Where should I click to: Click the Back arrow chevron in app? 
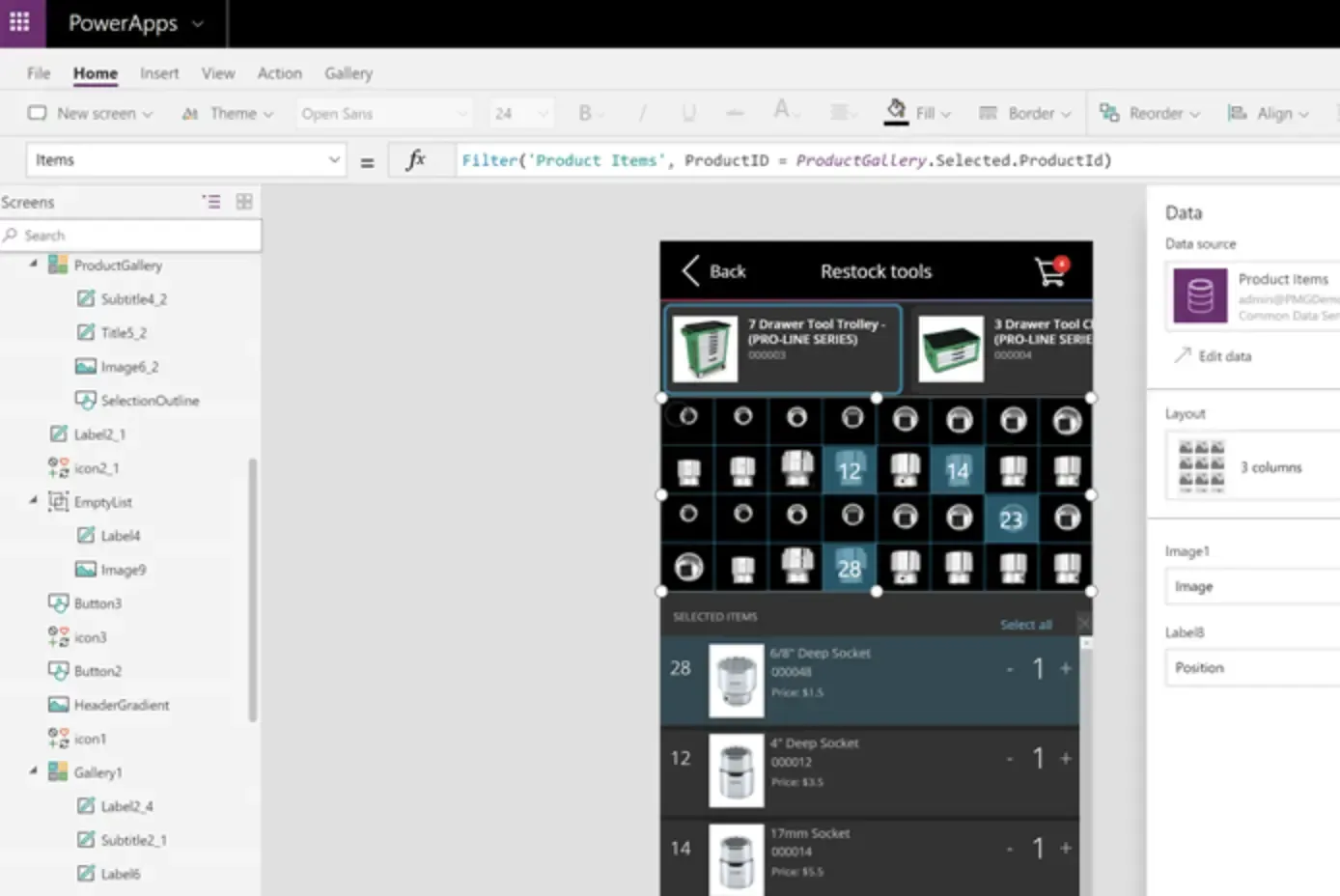pyautogui.click(x=690, y=271)
